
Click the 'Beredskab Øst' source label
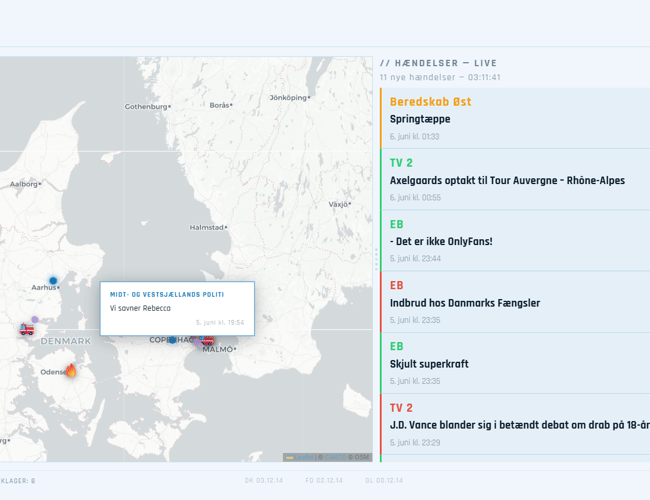(x=430, y=102)
